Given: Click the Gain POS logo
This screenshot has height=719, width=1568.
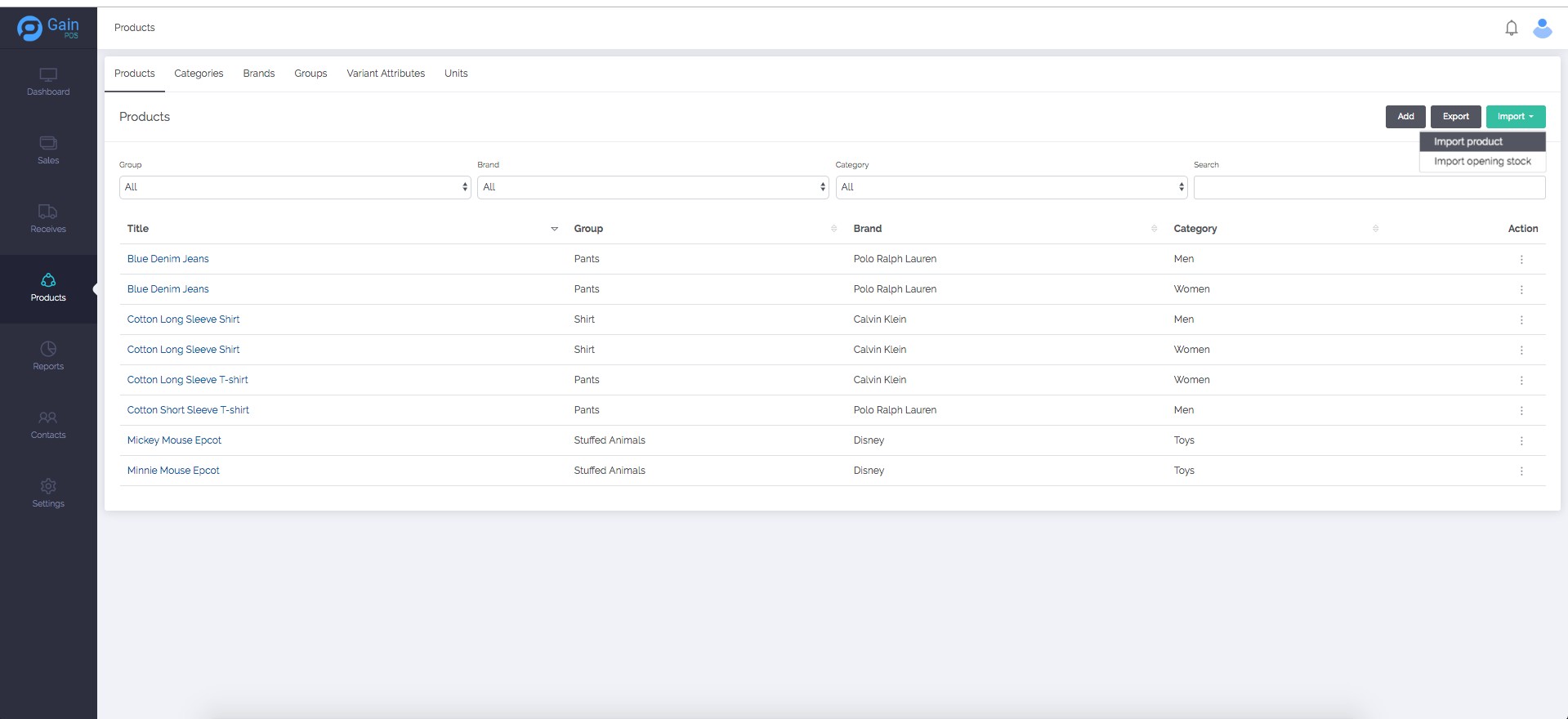Looking at the screenshot, I should [x=48, y=28].
